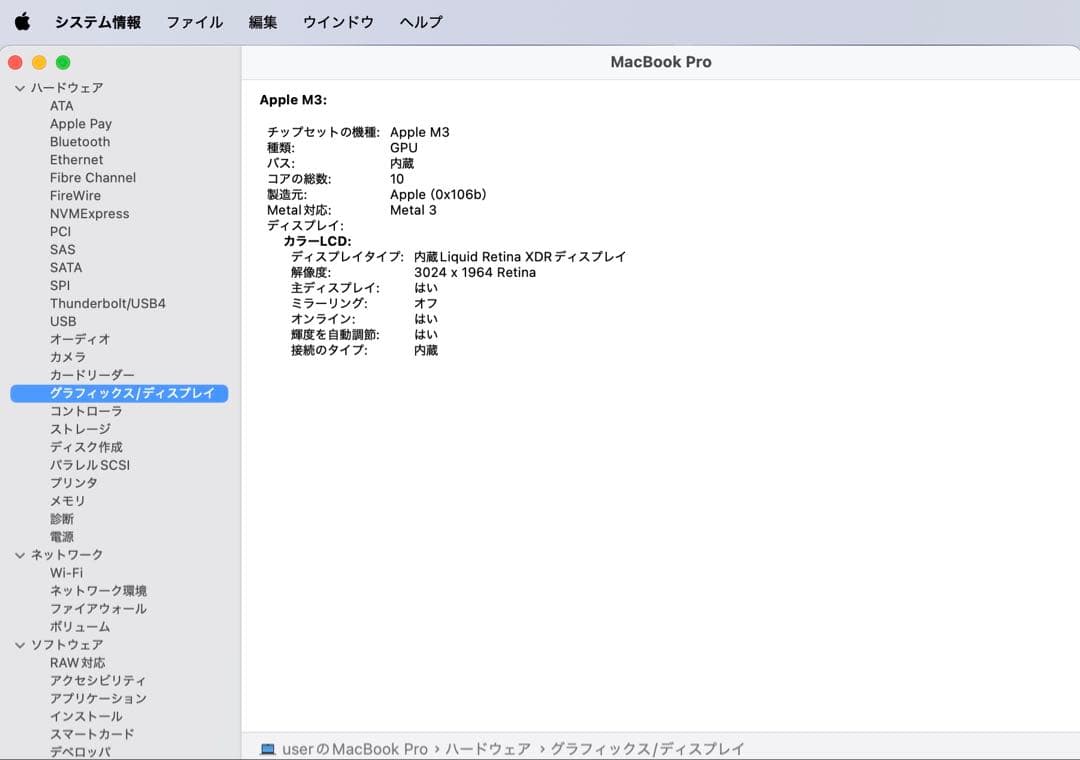
Task: Select NVMExpress in the sidebar
Action: click(89, 214)
